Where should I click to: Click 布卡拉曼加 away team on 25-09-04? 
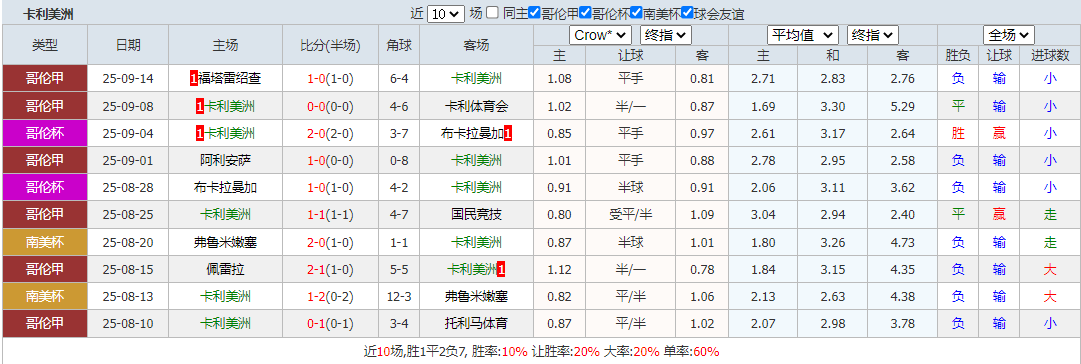[x=473, y=133]
